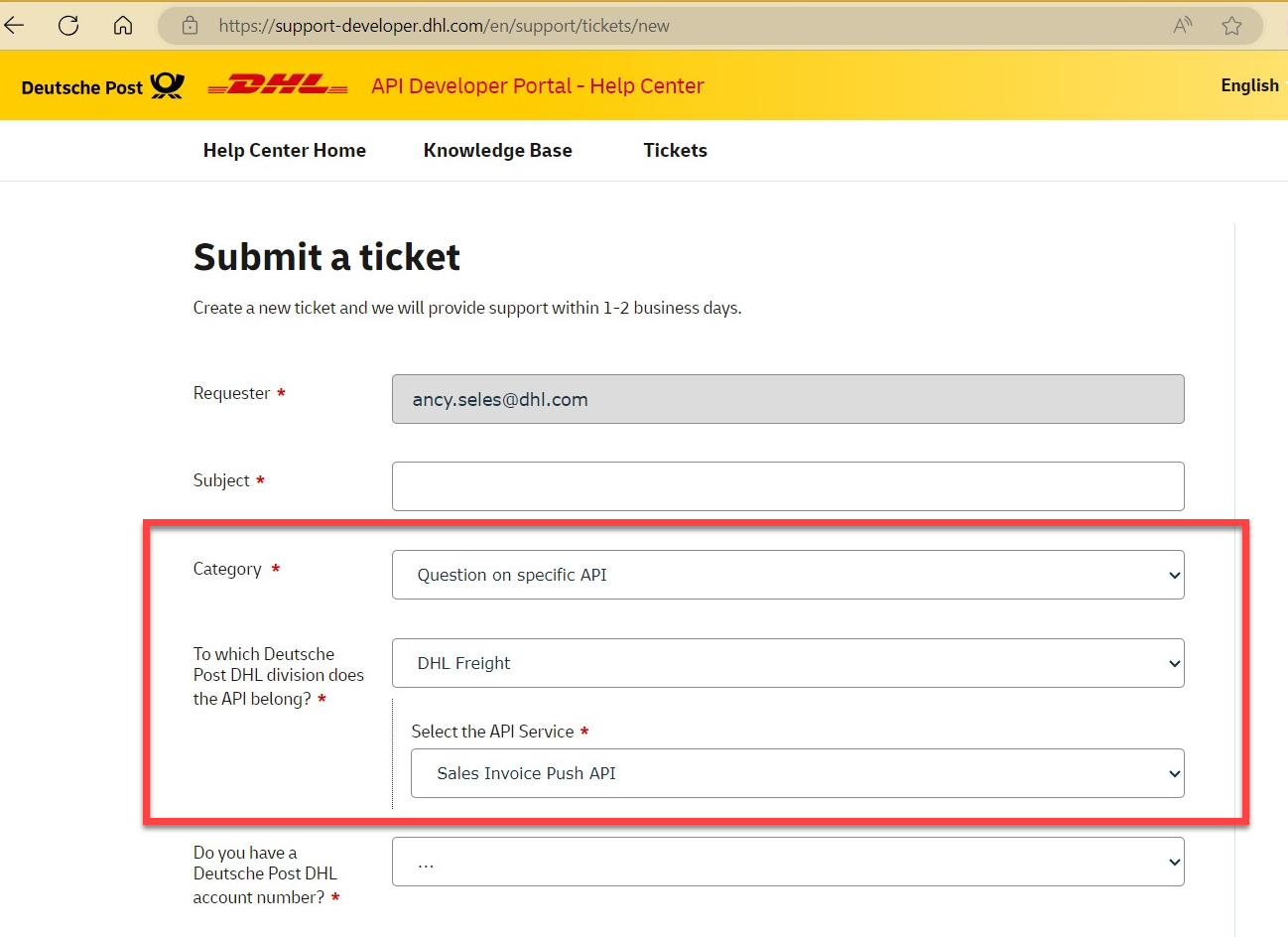
Task: Expand the DHL division dropdown
Action: (x=788, y=663)
